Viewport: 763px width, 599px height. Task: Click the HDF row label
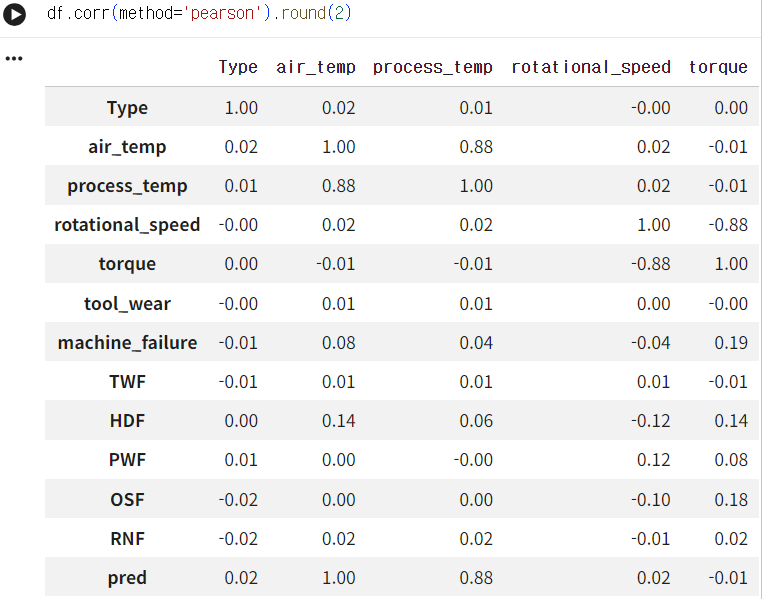point(127,421)
